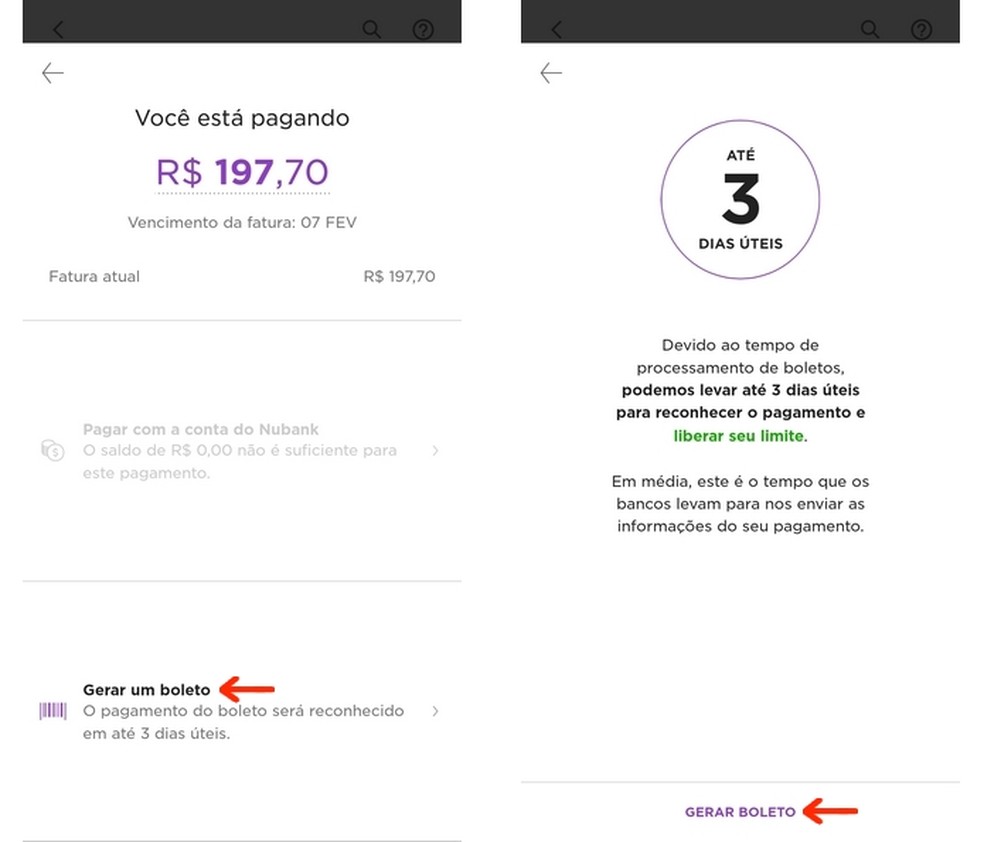Go back using the left screen arrow
The image size is (984, 842).
[x=52, y=72]
